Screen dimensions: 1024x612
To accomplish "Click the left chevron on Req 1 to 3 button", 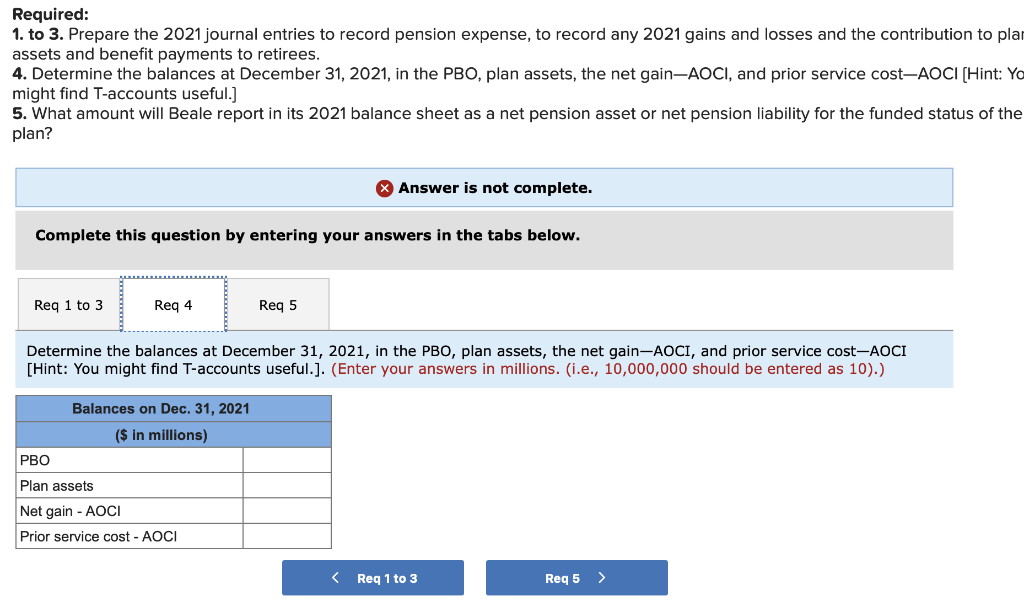I will click(334, 577).
